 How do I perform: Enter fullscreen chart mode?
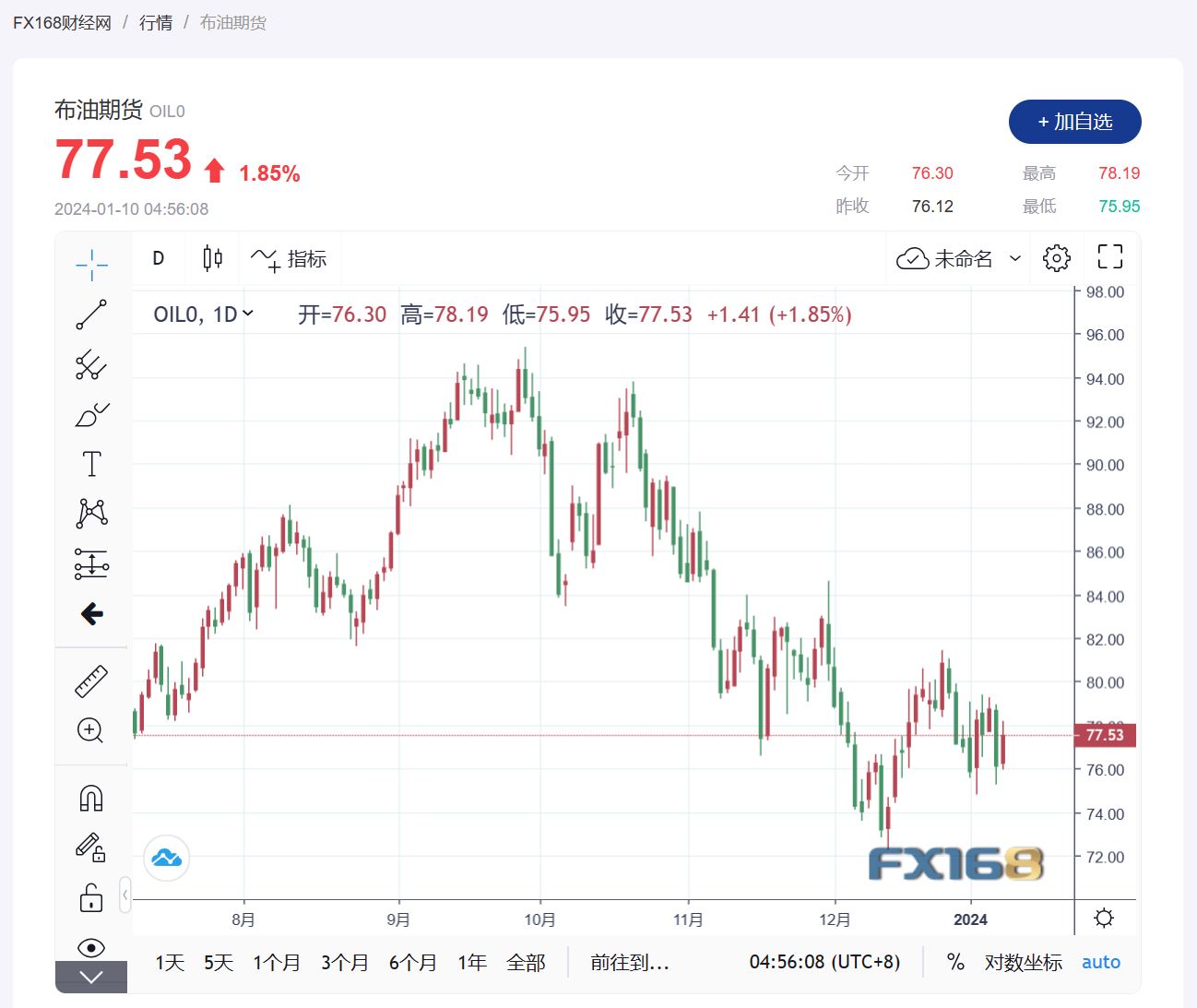coord(1109,257)
